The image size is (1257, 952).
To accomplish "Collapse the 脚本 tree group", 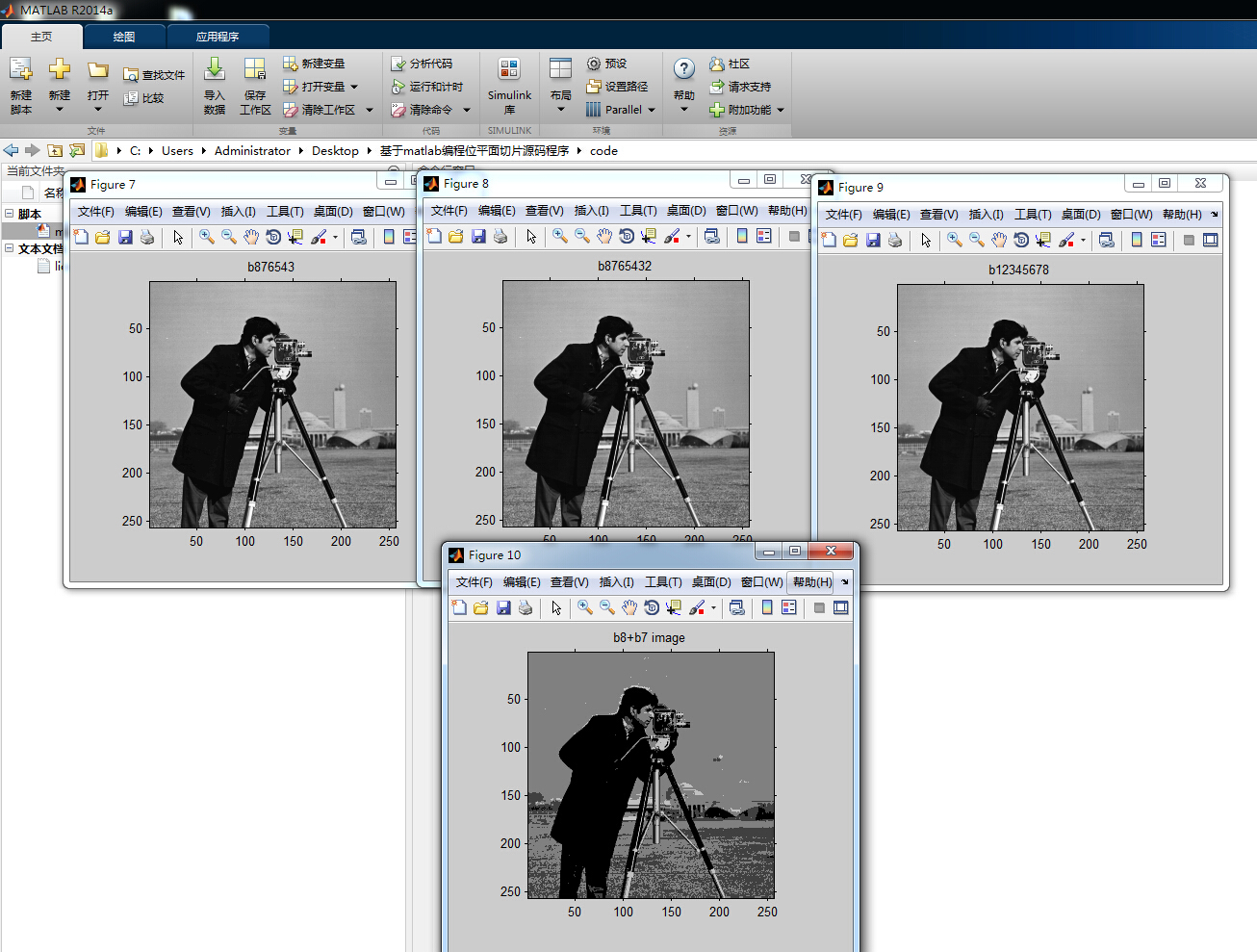I will click(x=10, y=214).
